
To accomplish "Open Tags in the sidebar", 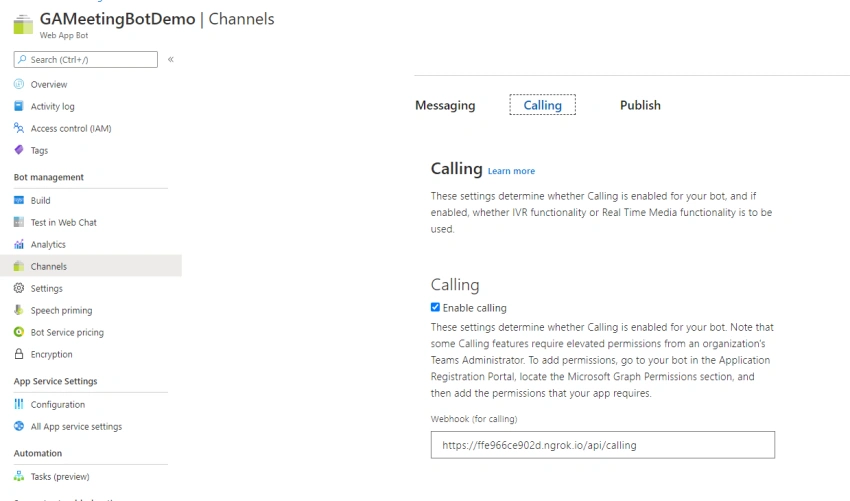I will 39,150.
